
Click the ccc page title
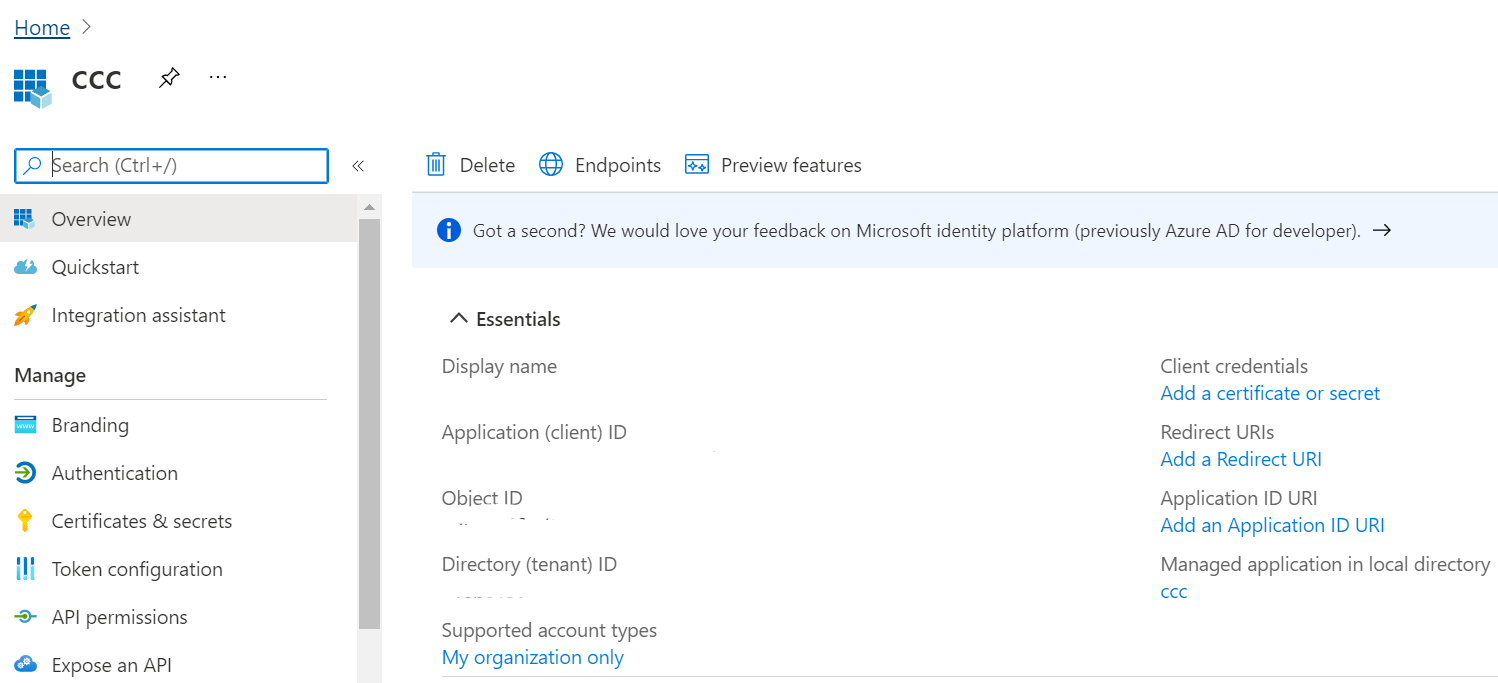pos(97,80)
